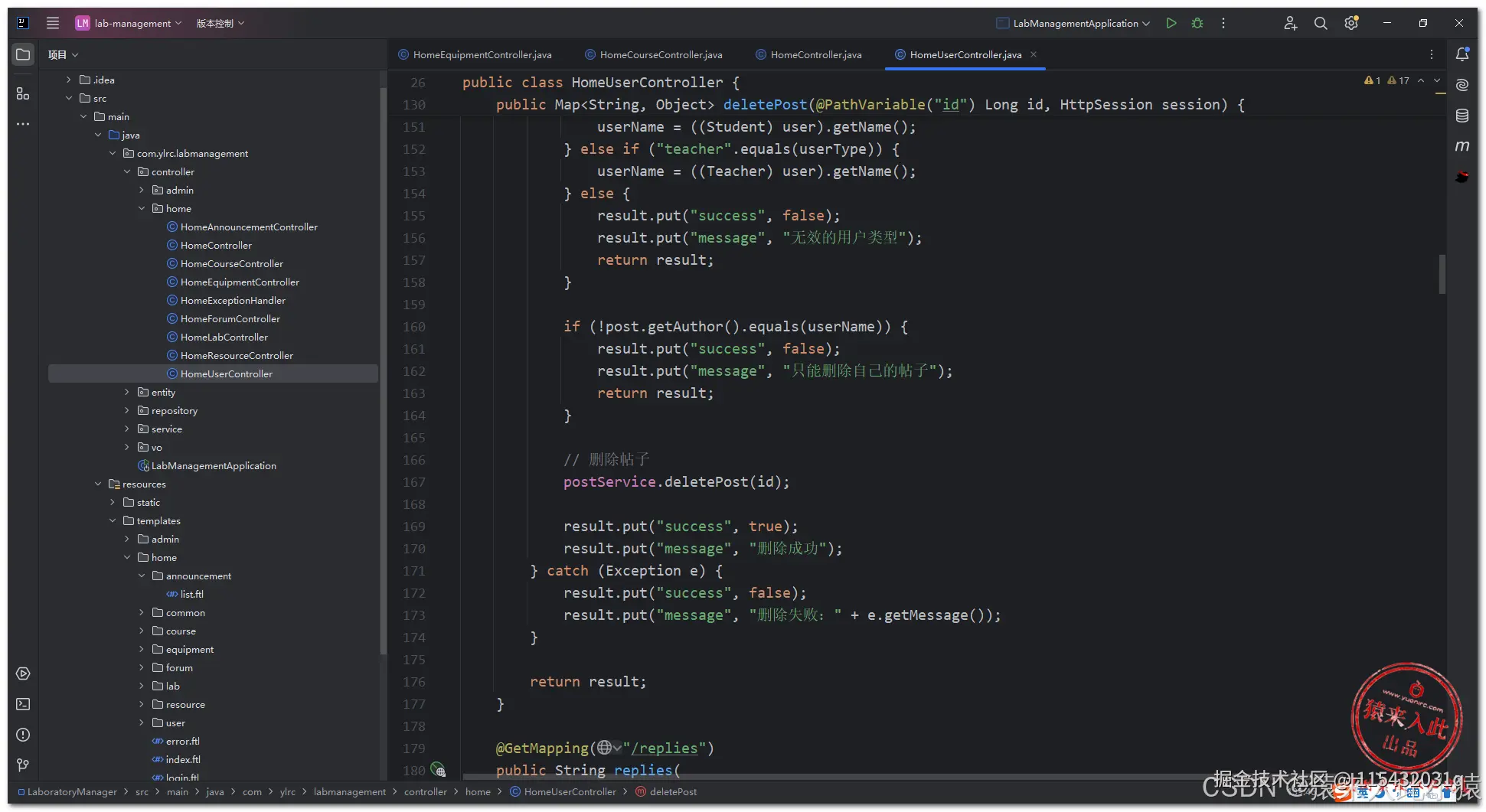The width and height of the screenshot is (1486, 812).
Task: Open the Structure tool window
Action: pos(23,93)
